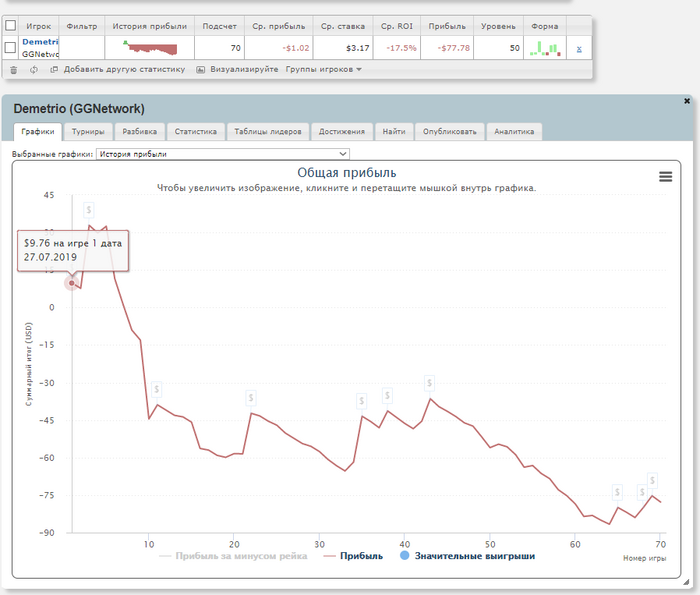The image size is (700, 595).
Task: Click the highlighted data point at game 1
Action: 71,283
